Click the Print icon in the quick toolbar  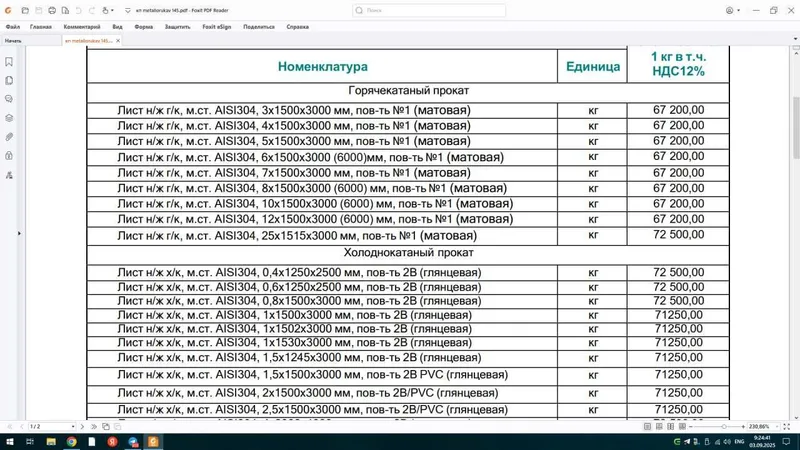[x=52, y=10]
